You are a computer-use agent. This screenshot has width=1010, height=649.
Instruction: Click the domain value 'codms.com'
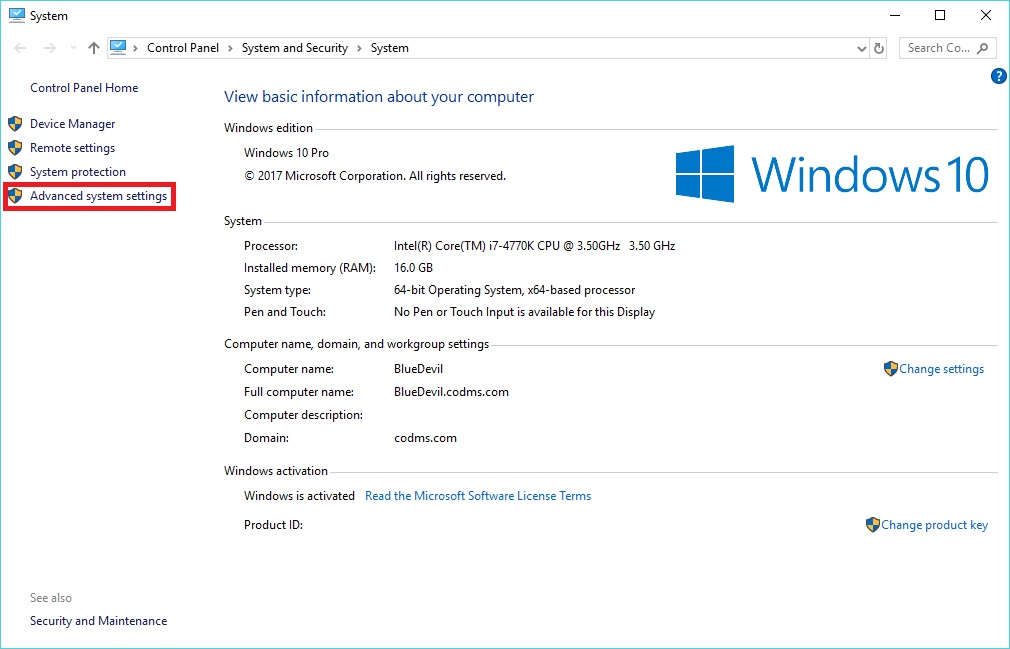pyautogui.click(x=425, y=438)
